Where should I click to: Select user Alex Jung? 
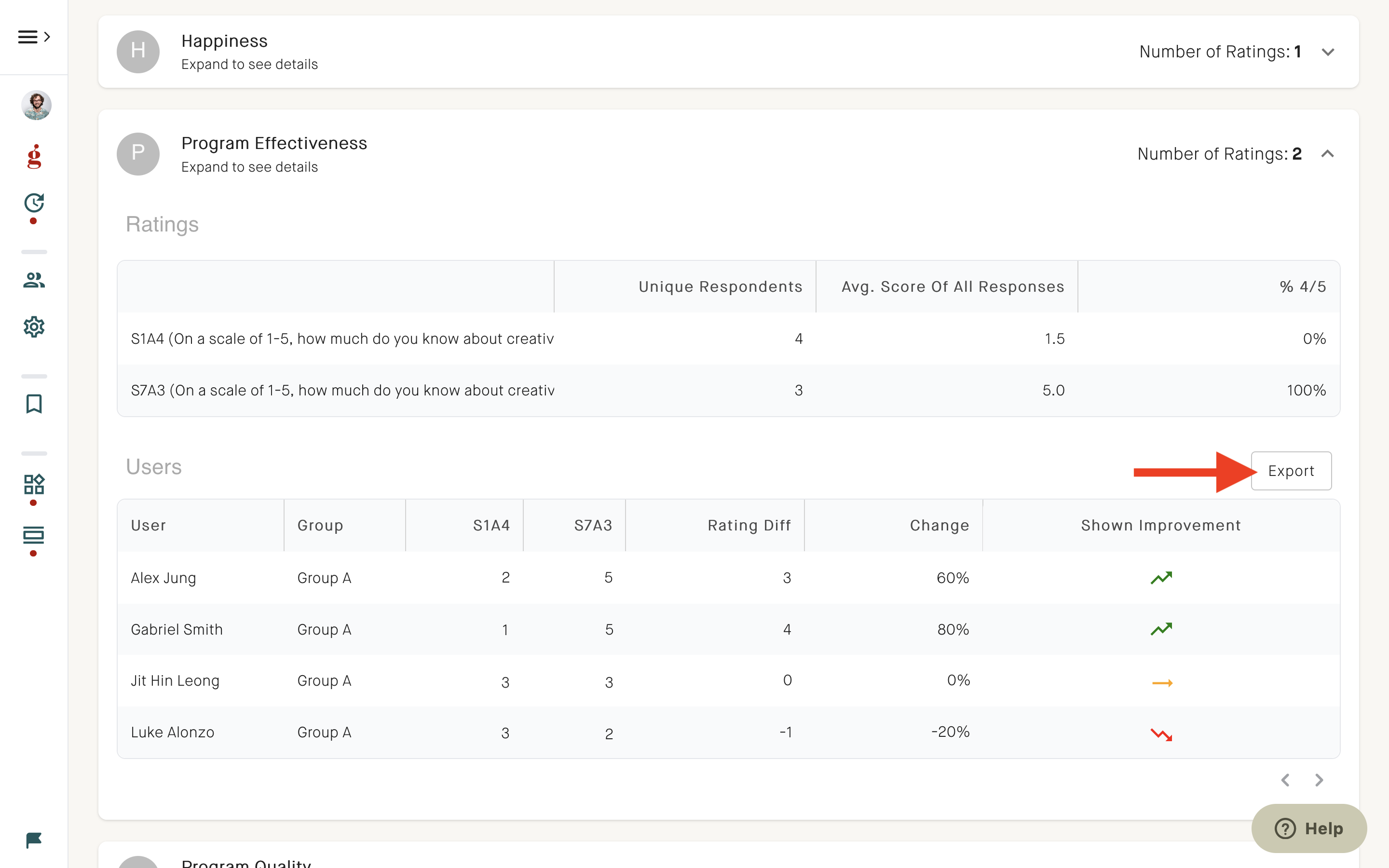point(163,578)
